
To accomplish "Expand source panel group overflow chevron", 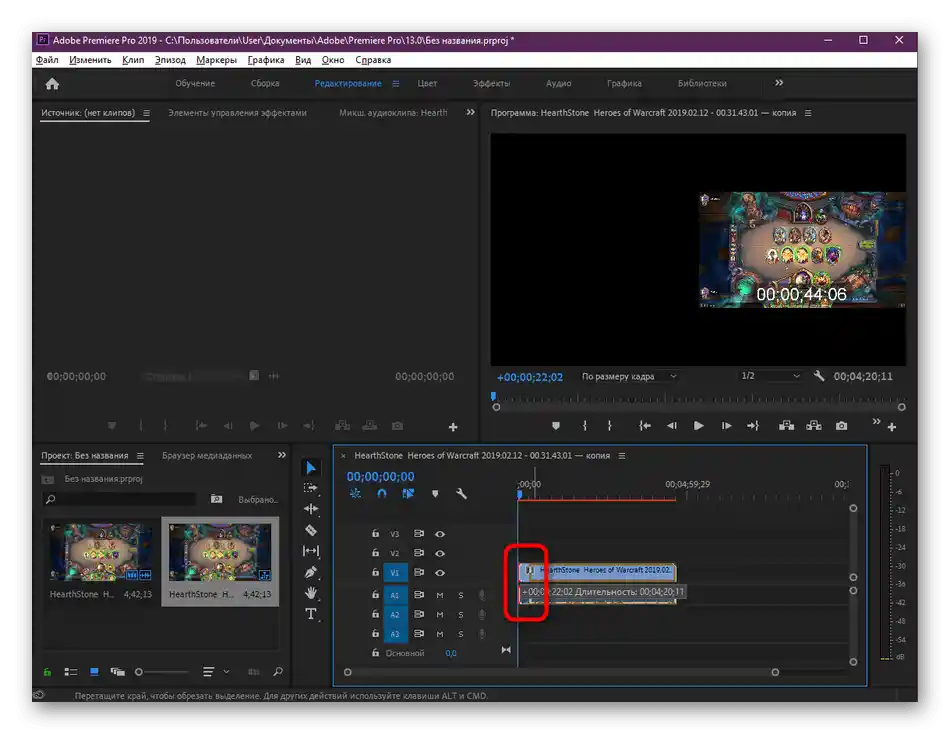I will coord(470,112).
